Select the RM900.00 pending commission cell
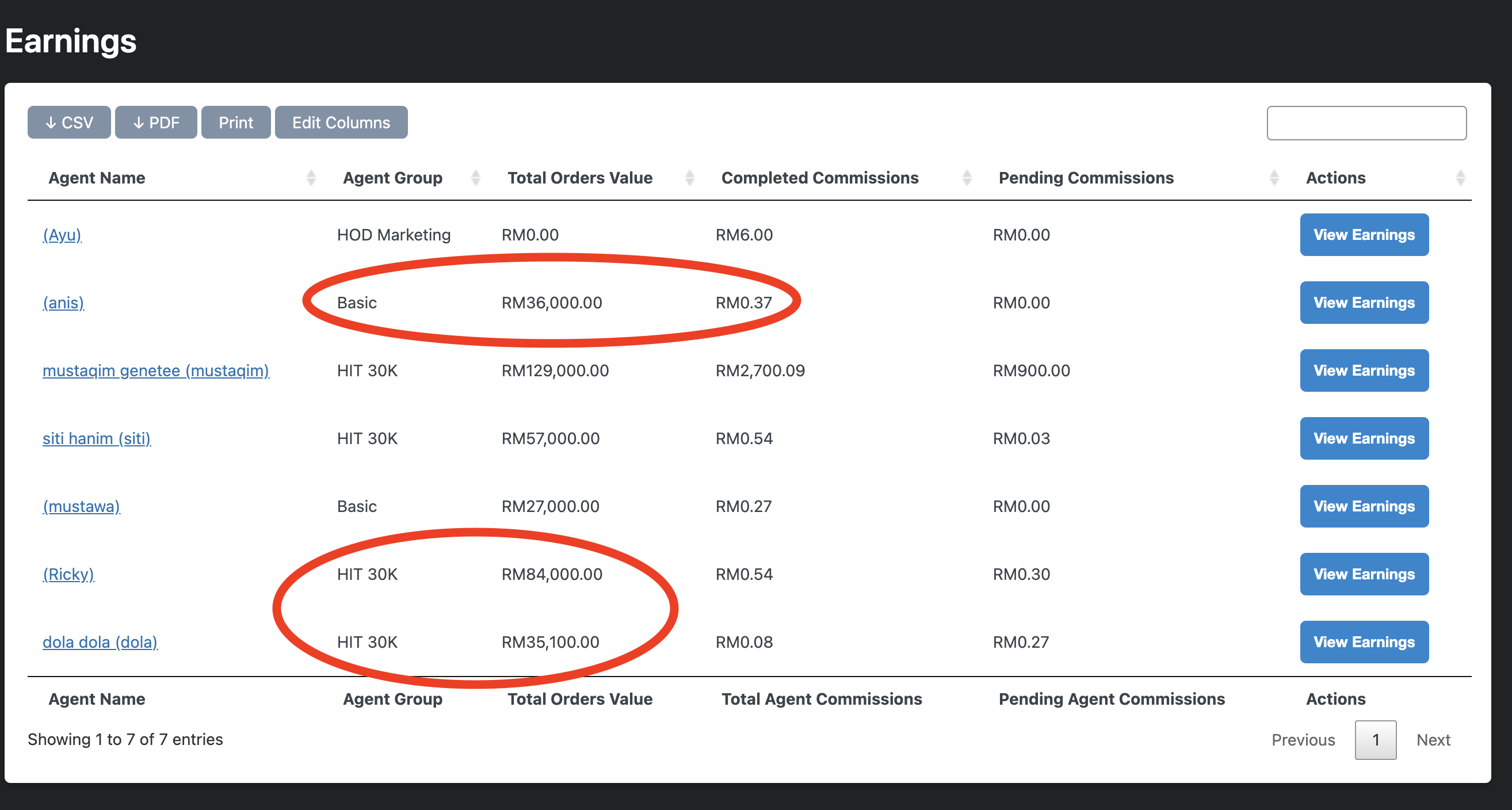Viewport: 1512px width, 810px height. [1031, 370]
